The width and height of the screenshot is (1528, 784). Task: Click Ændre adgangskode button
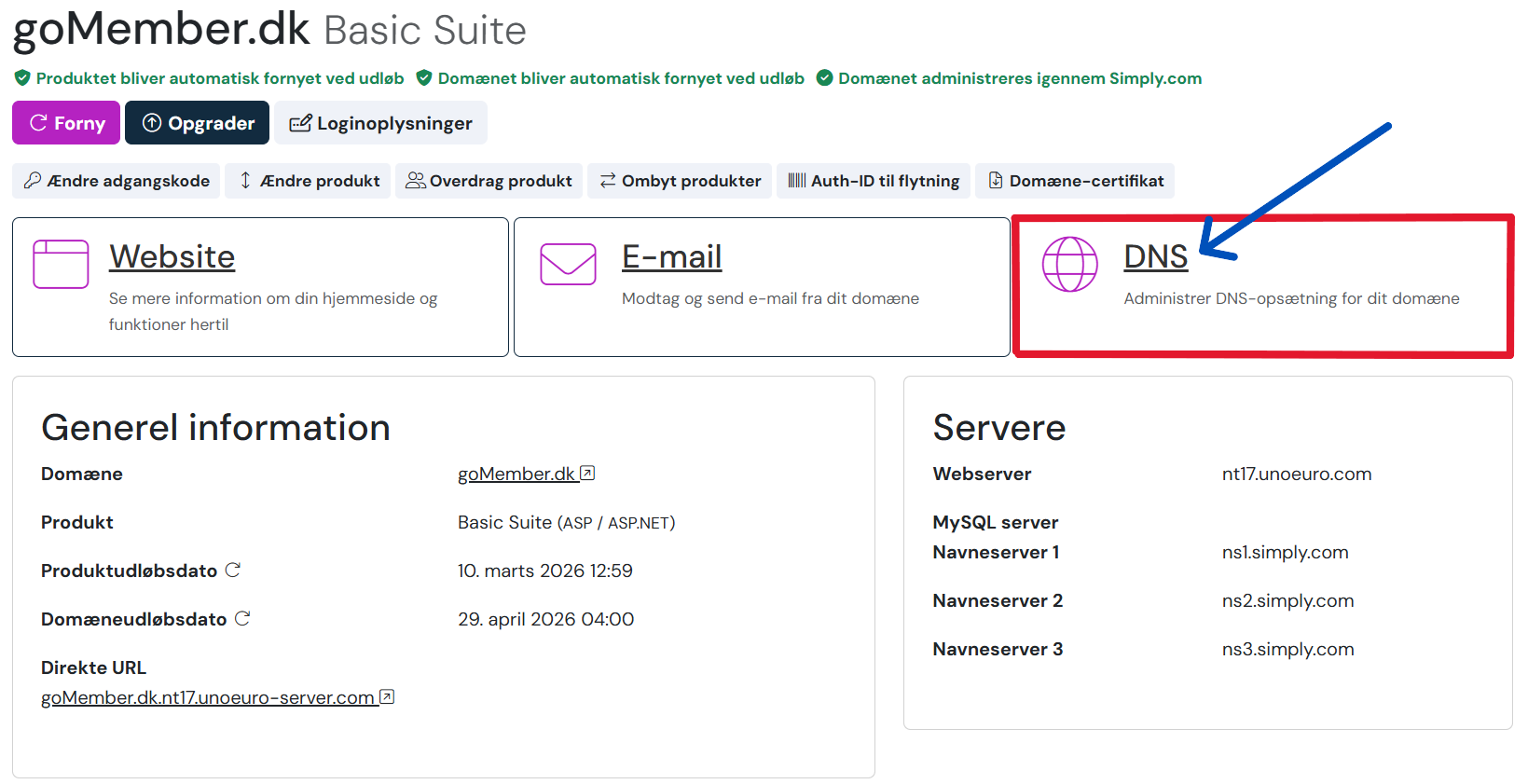117,181
